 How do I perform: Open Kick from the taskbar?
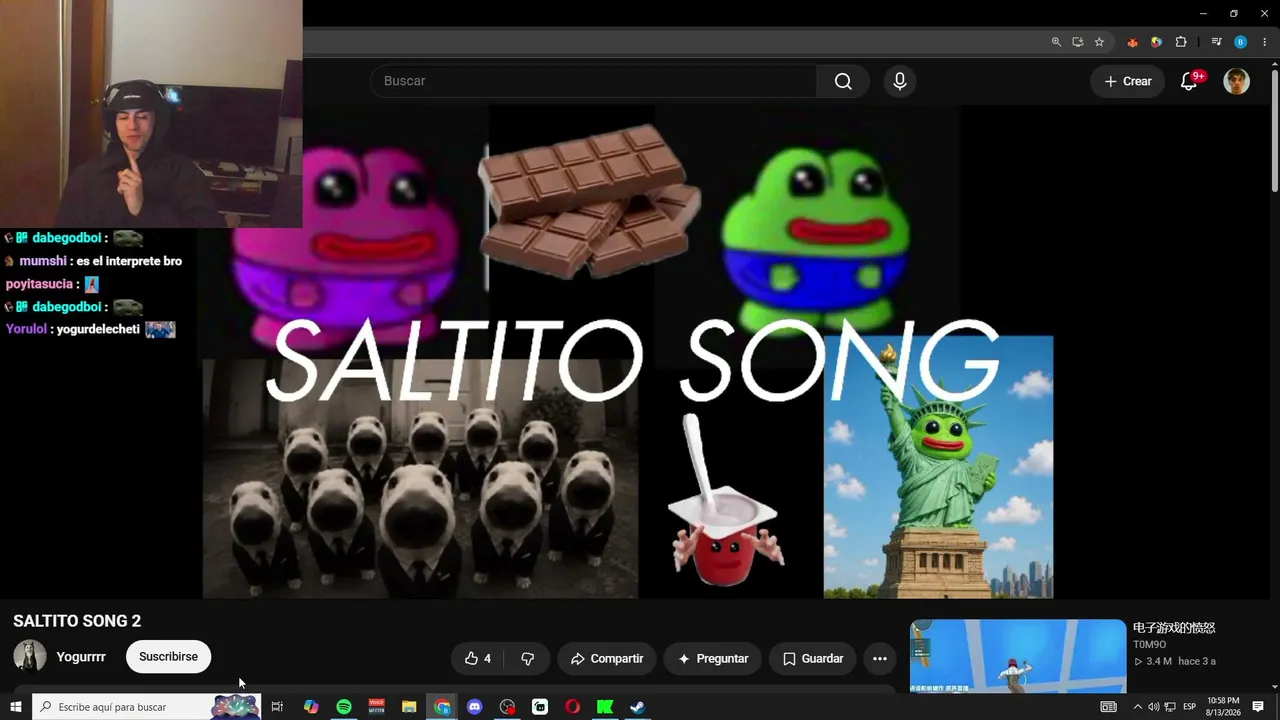605,707
